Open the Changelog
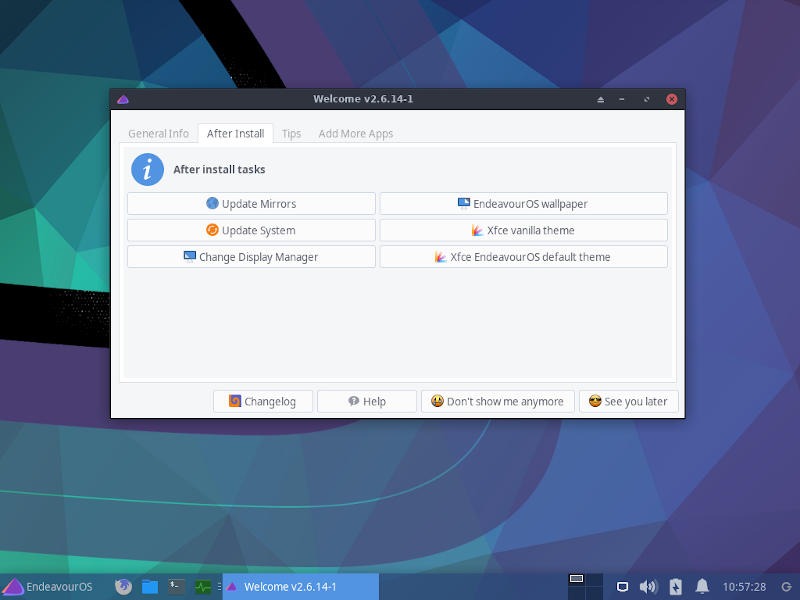 [264, 401]
